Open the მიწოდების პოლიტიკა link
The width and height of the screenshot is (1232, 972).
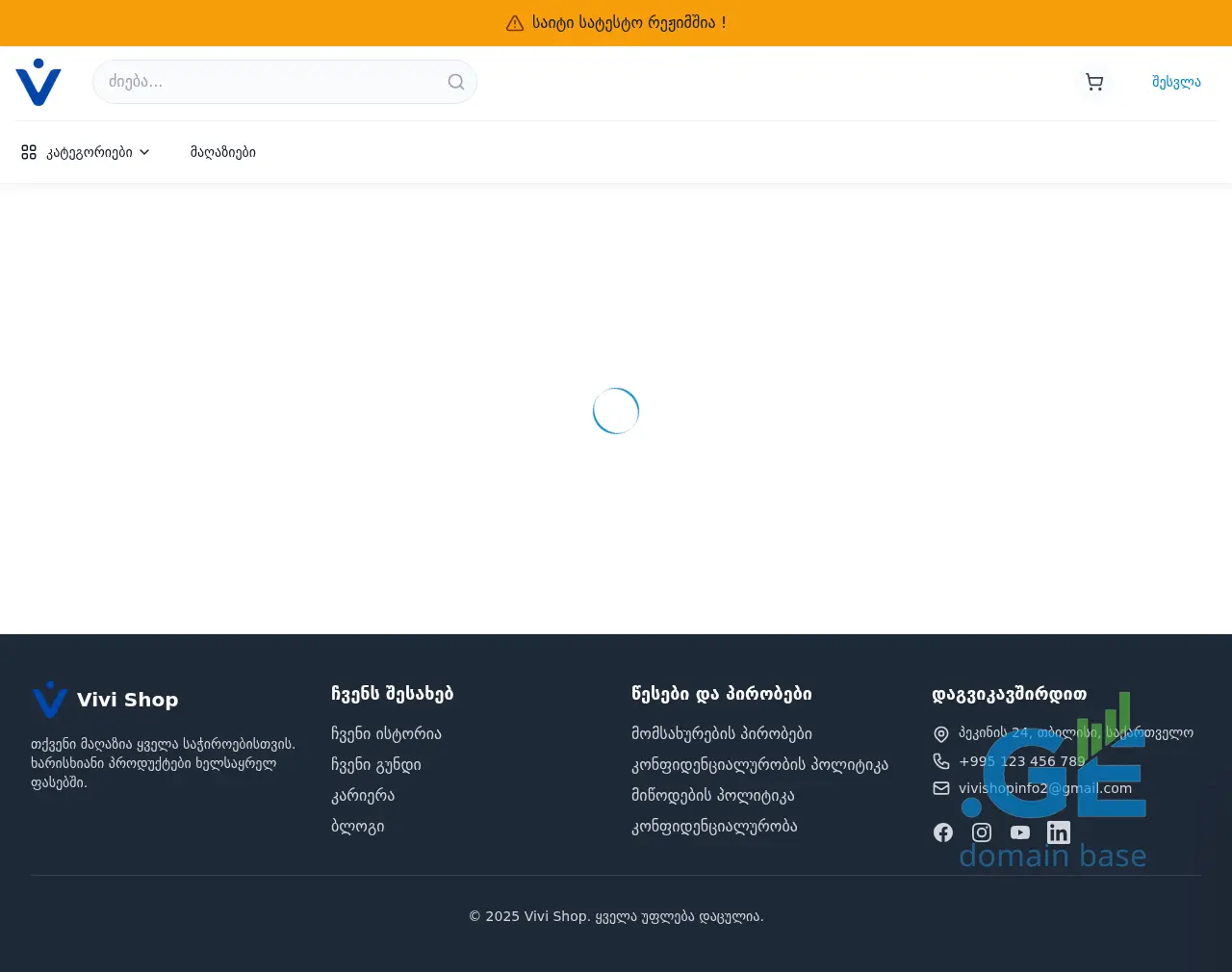[713, 796]
